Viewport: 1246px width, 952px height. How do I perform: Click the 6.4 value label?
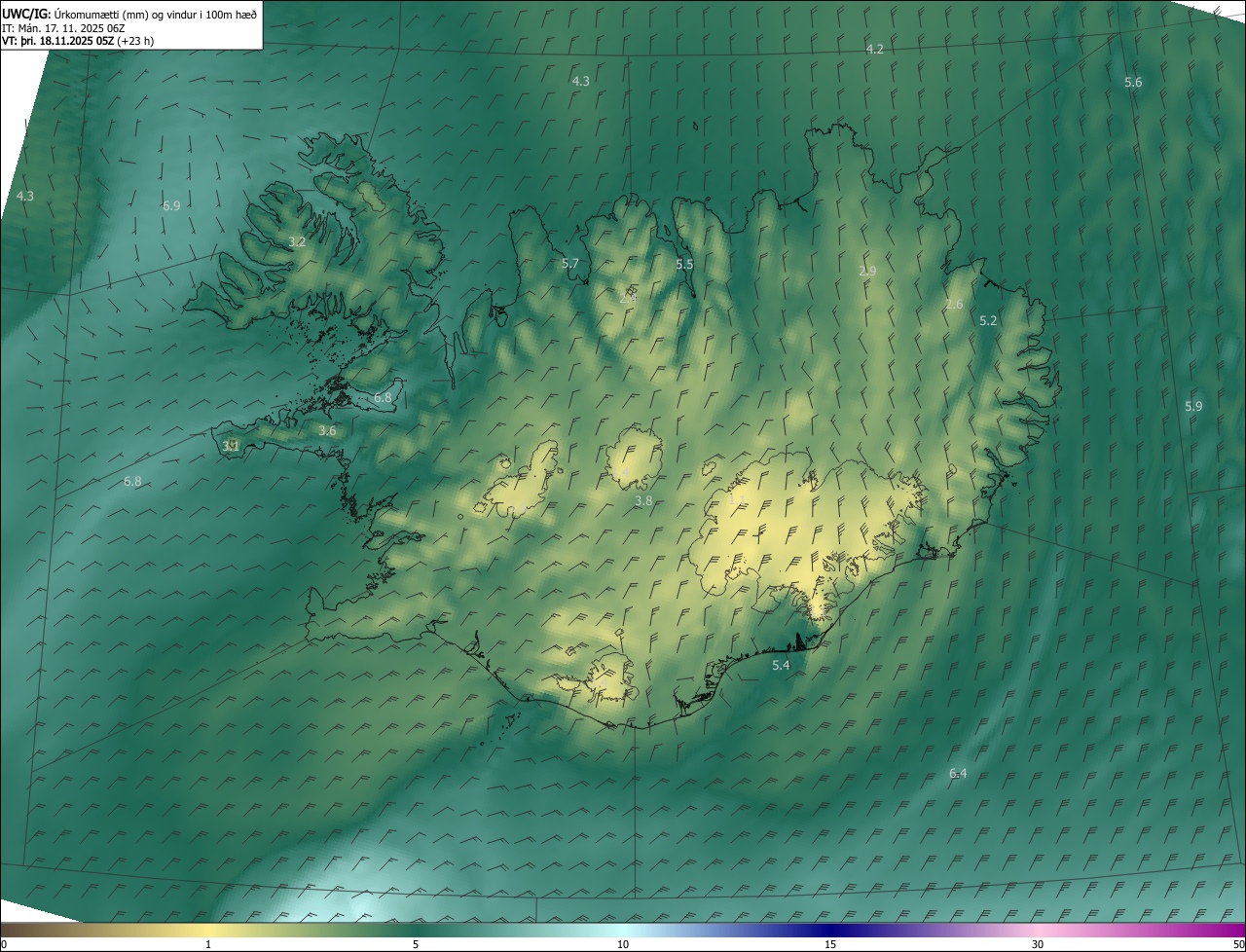pyautogui.click(x=958, y=773)
